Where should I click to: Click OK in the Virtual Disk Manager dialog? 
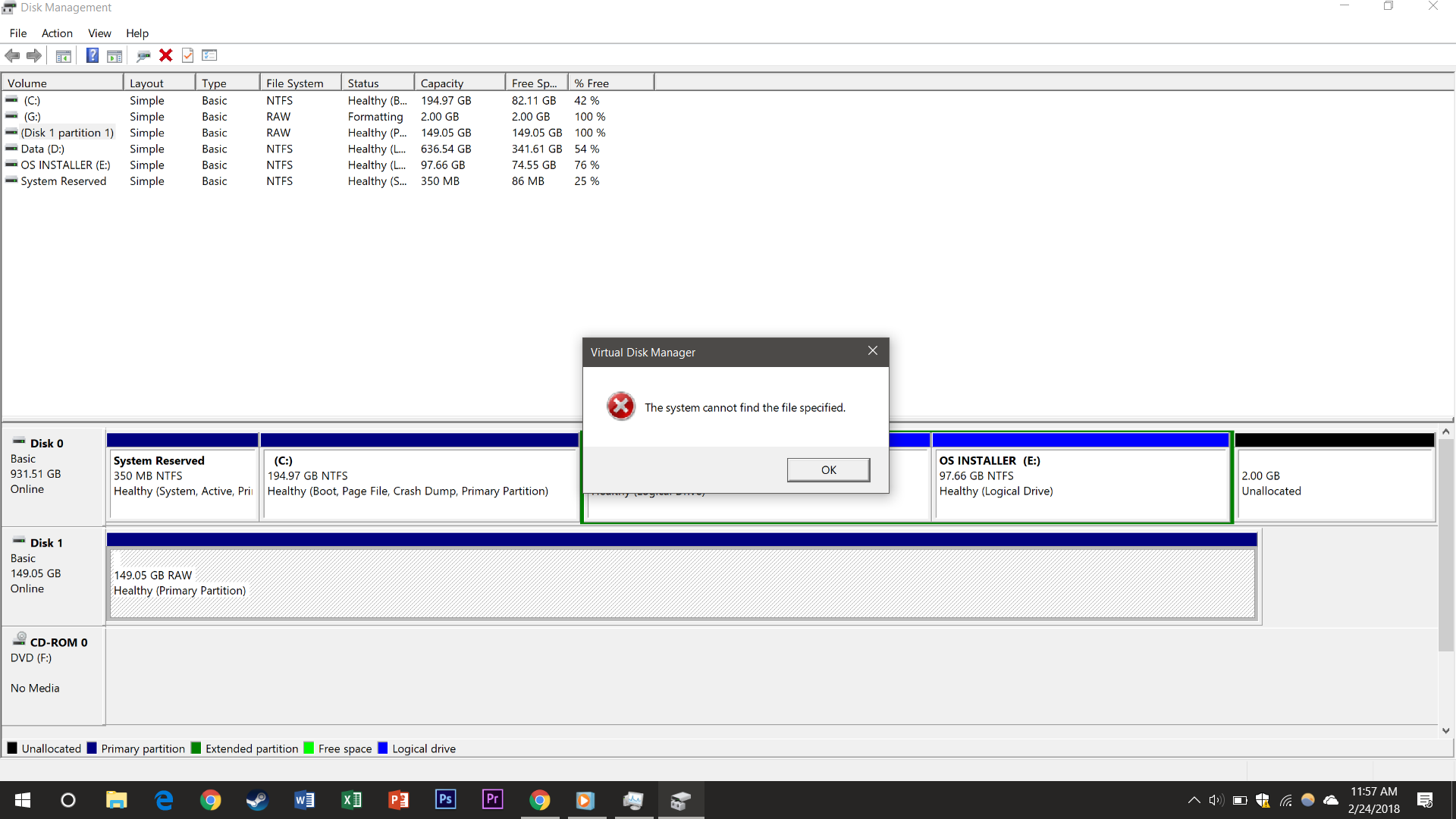pyautogui.click(x=828, y=470)
